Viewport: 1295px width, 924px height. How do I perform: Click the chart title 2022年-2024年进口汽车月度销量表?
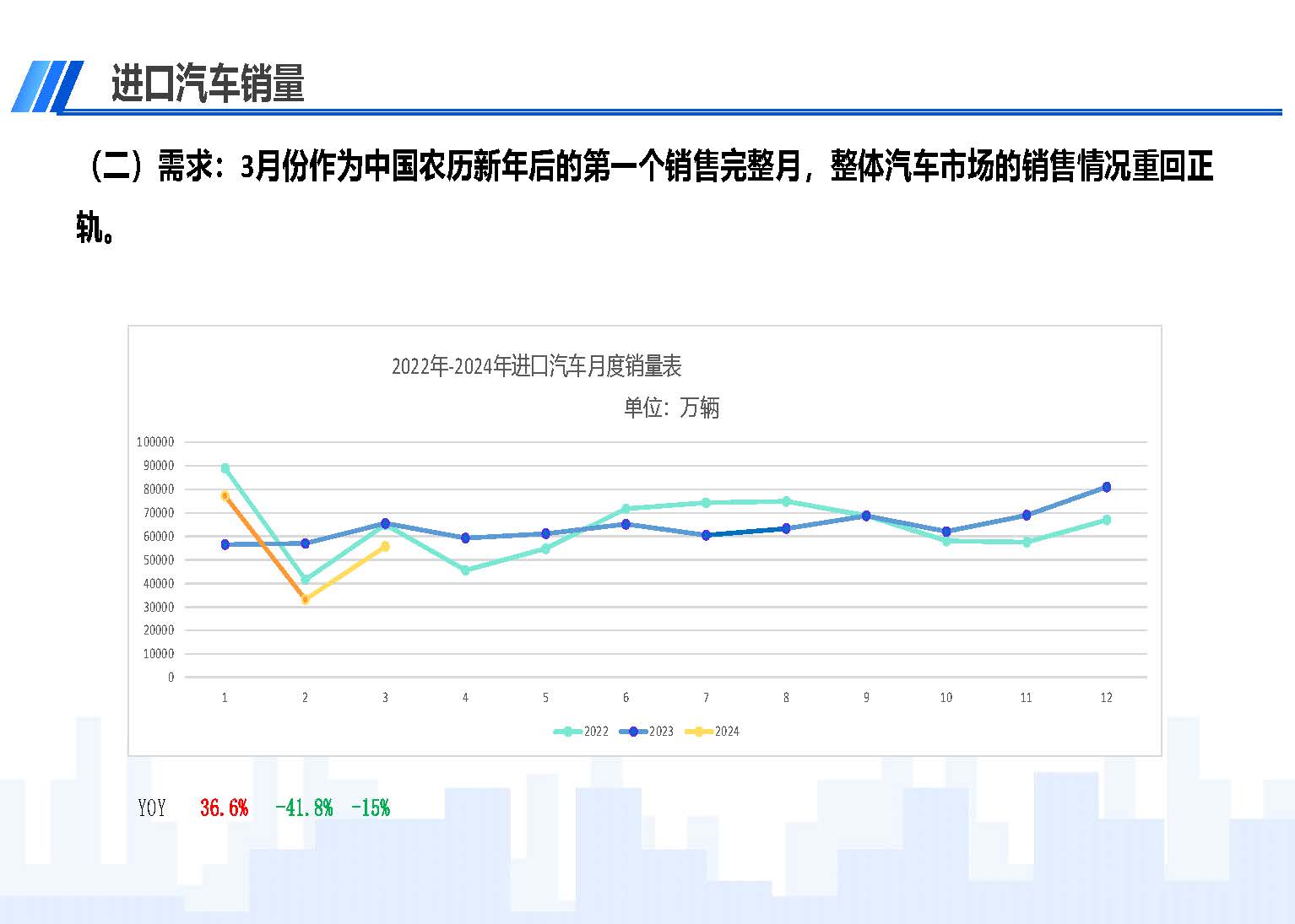pyautogui.click(x=538, y=367)
